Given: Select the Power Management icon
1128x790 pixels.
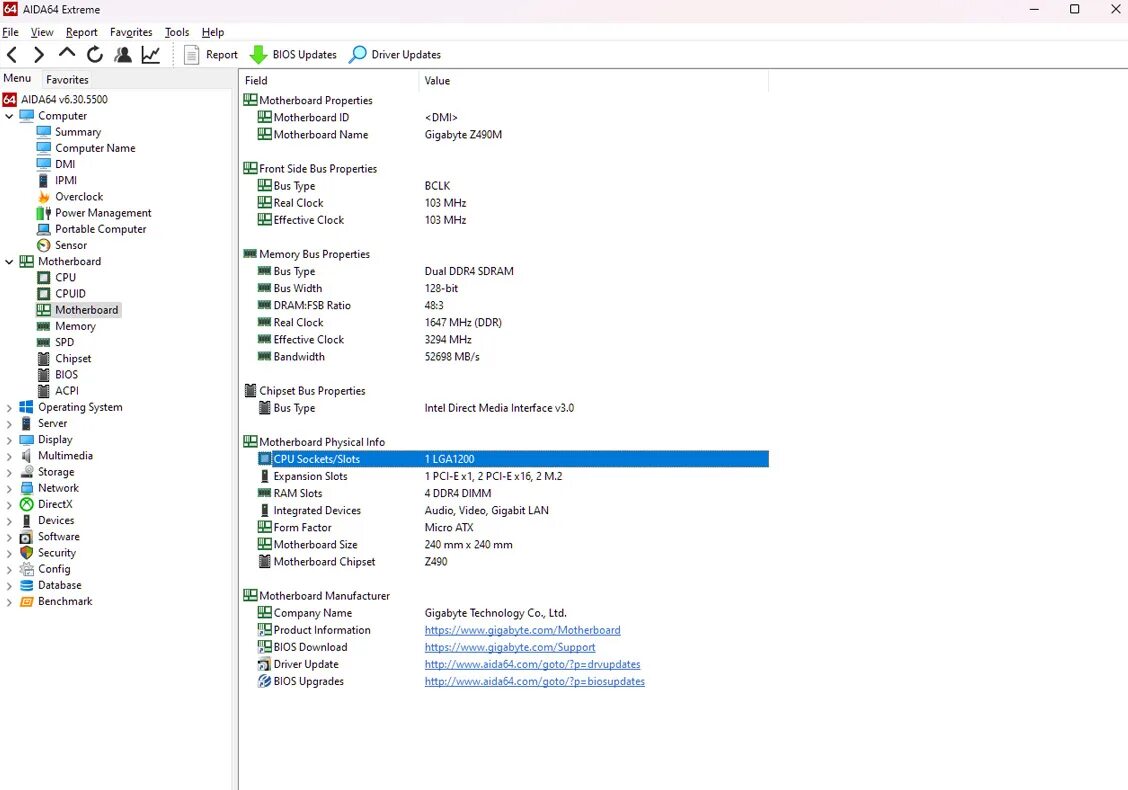Looking at the screenshot, I should [44, 213].
